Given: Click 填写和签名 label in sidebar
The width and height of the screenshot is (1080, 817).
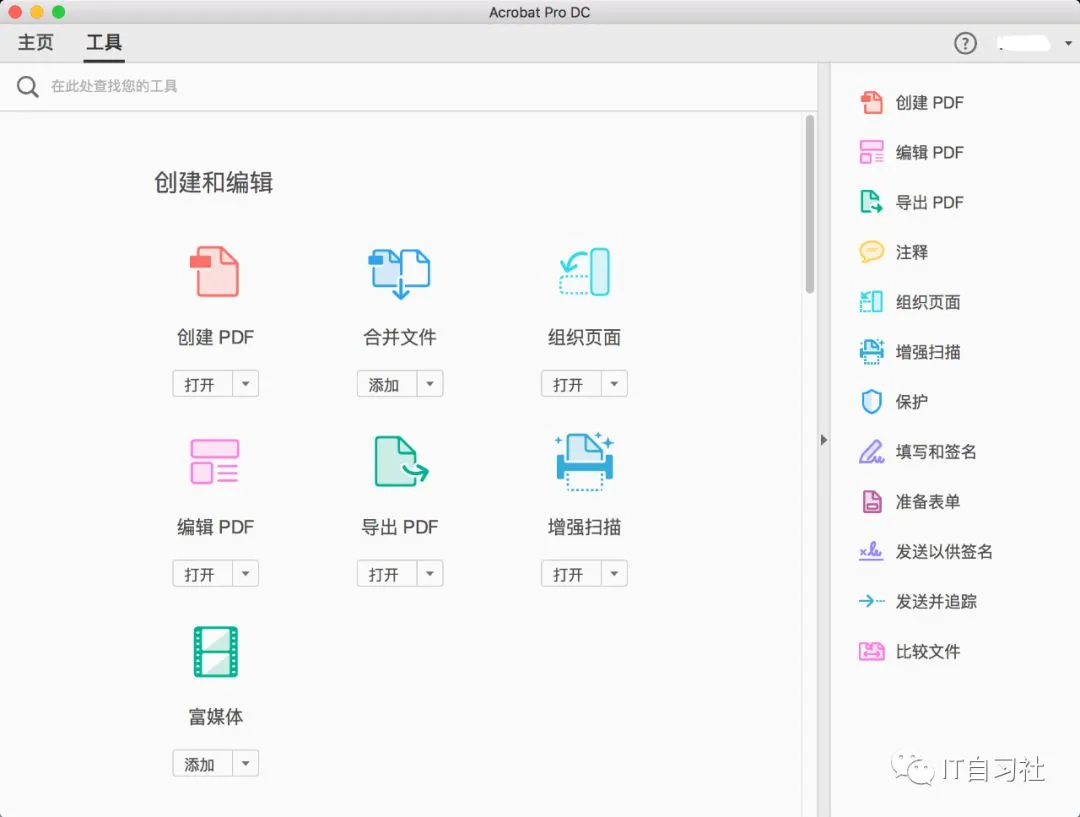Looking at the screenshot, I should tap(936, 452).
